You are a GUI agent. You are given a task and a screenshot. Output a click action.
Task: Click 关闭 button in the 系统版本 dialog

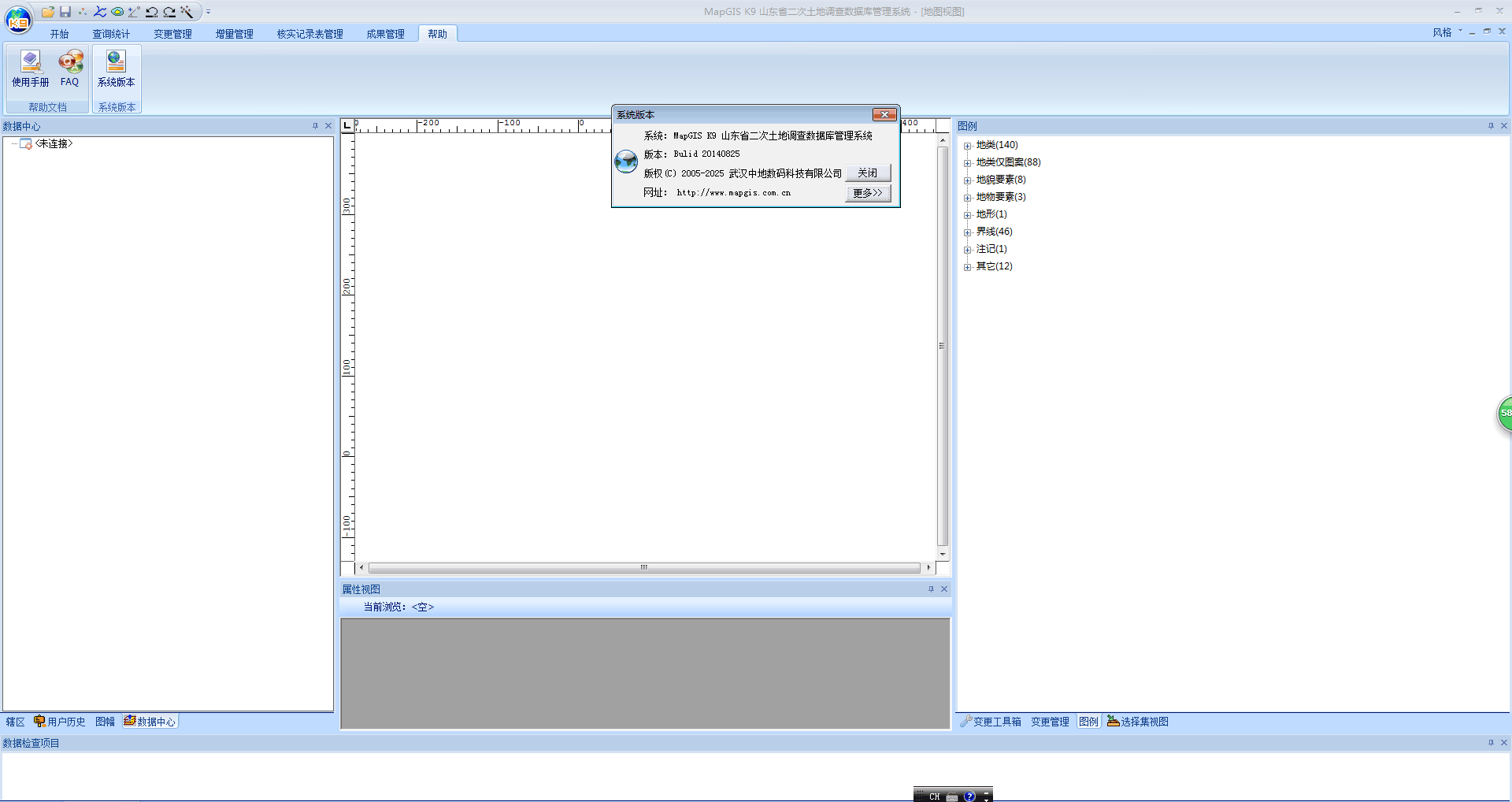(868, 173)
